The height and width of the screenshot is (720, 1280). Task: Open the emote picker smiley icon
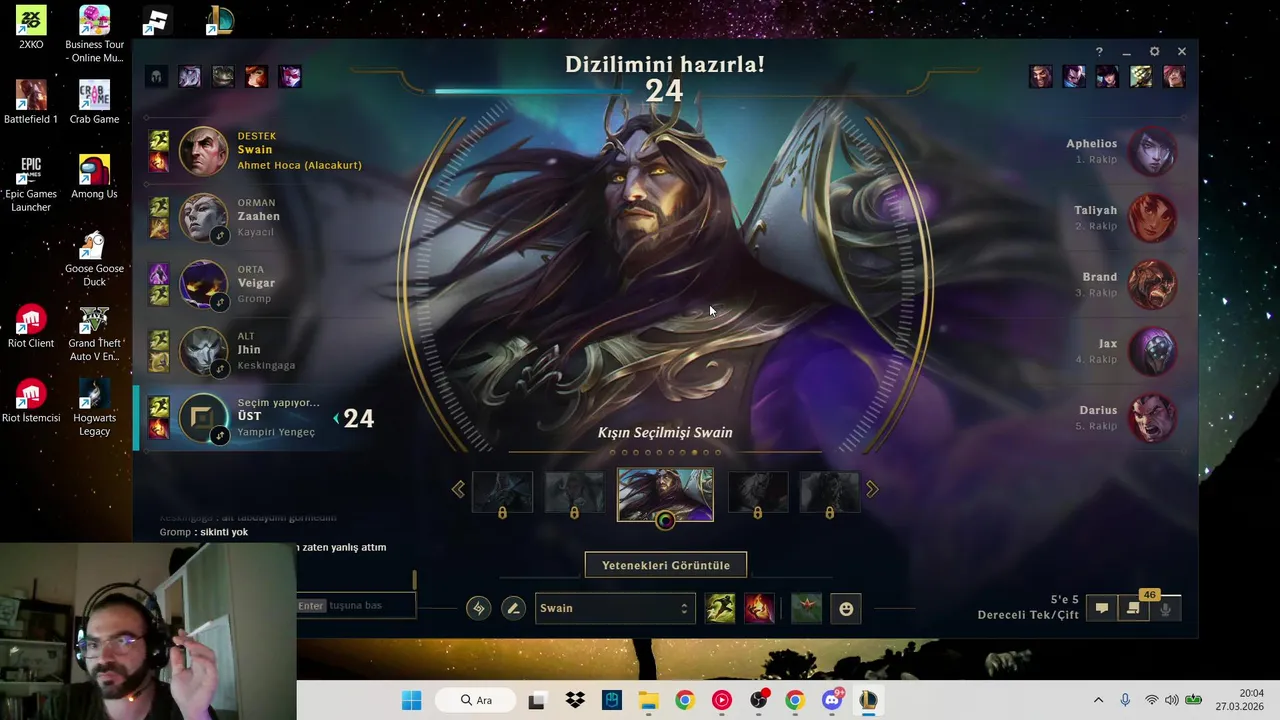846,608
